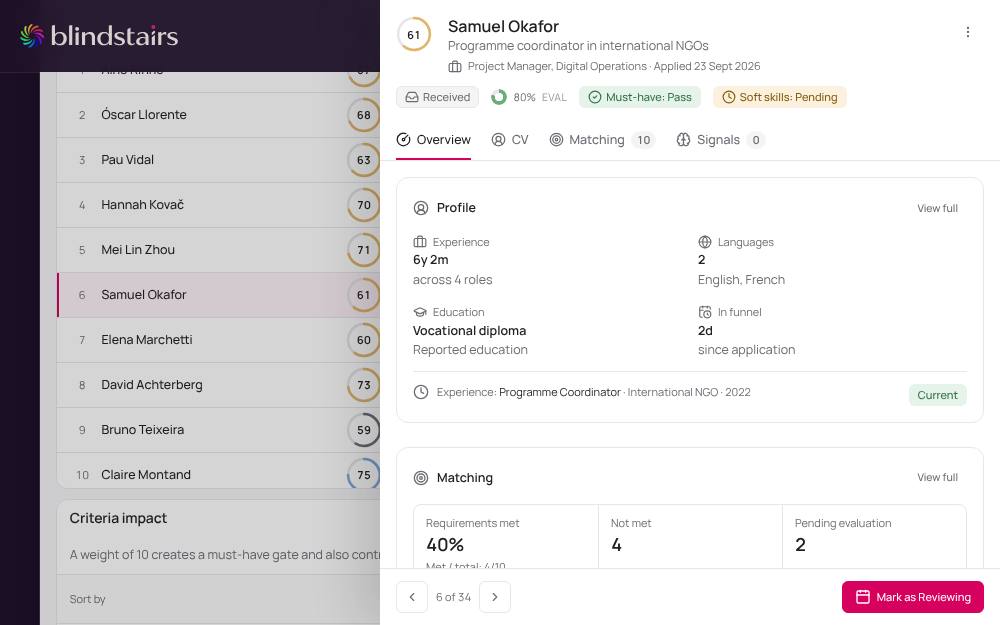Click the calendar icon beside In funnel
Screen dimensions: 1000x625
click(705, 312)
